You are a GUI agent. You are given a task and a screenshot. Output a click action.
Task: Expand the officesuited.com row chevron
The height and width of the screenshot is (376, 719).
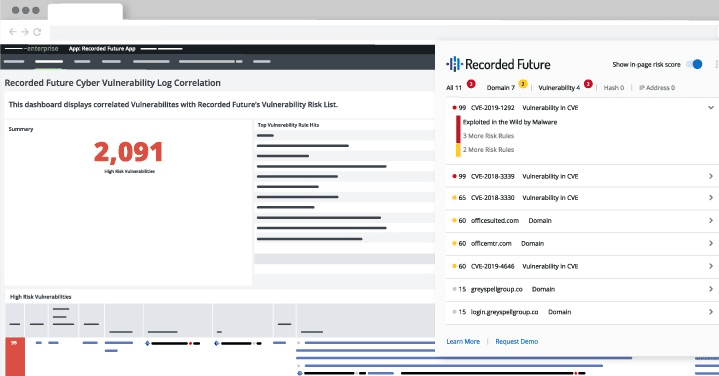coord(711,221)
